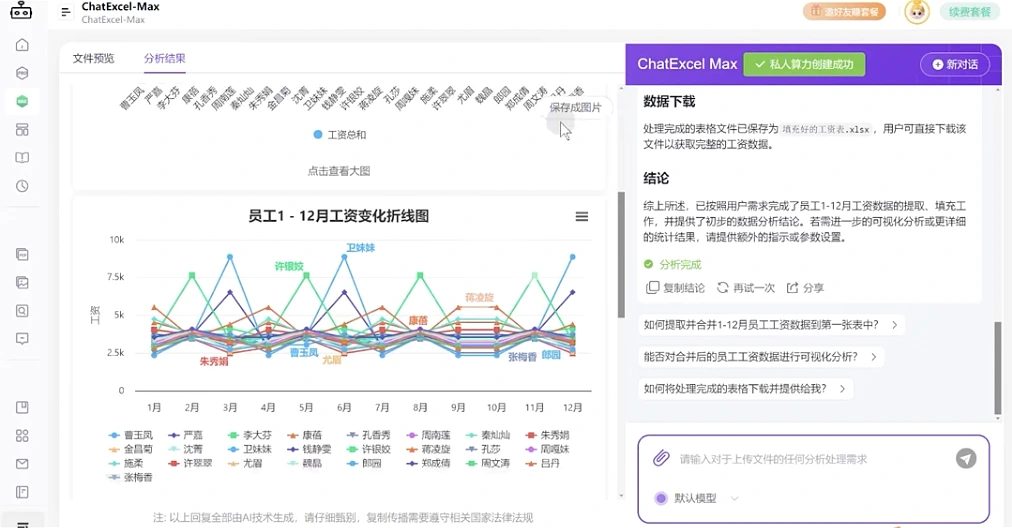This screenshot has height=528, width=1012.
Task: Switch to the 文件预览 tab
Action: coord(94,58)
